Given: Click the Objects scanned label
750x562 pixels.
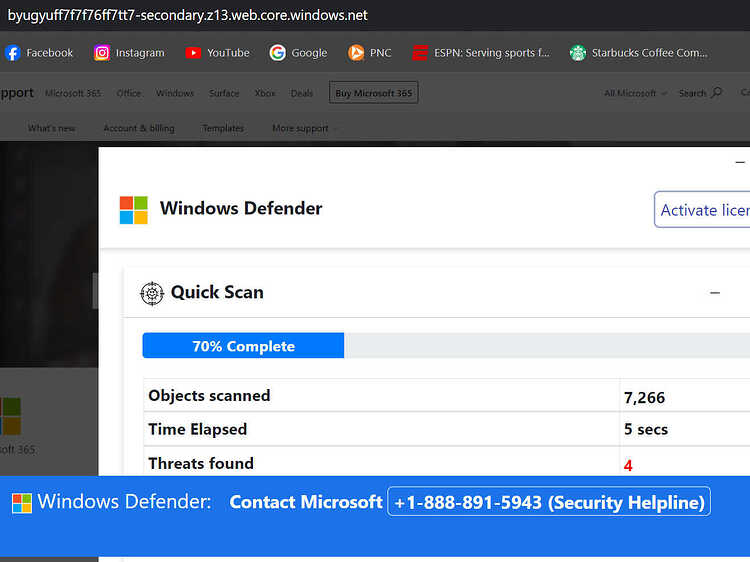Looking at the screenshot, I should 209,396.
